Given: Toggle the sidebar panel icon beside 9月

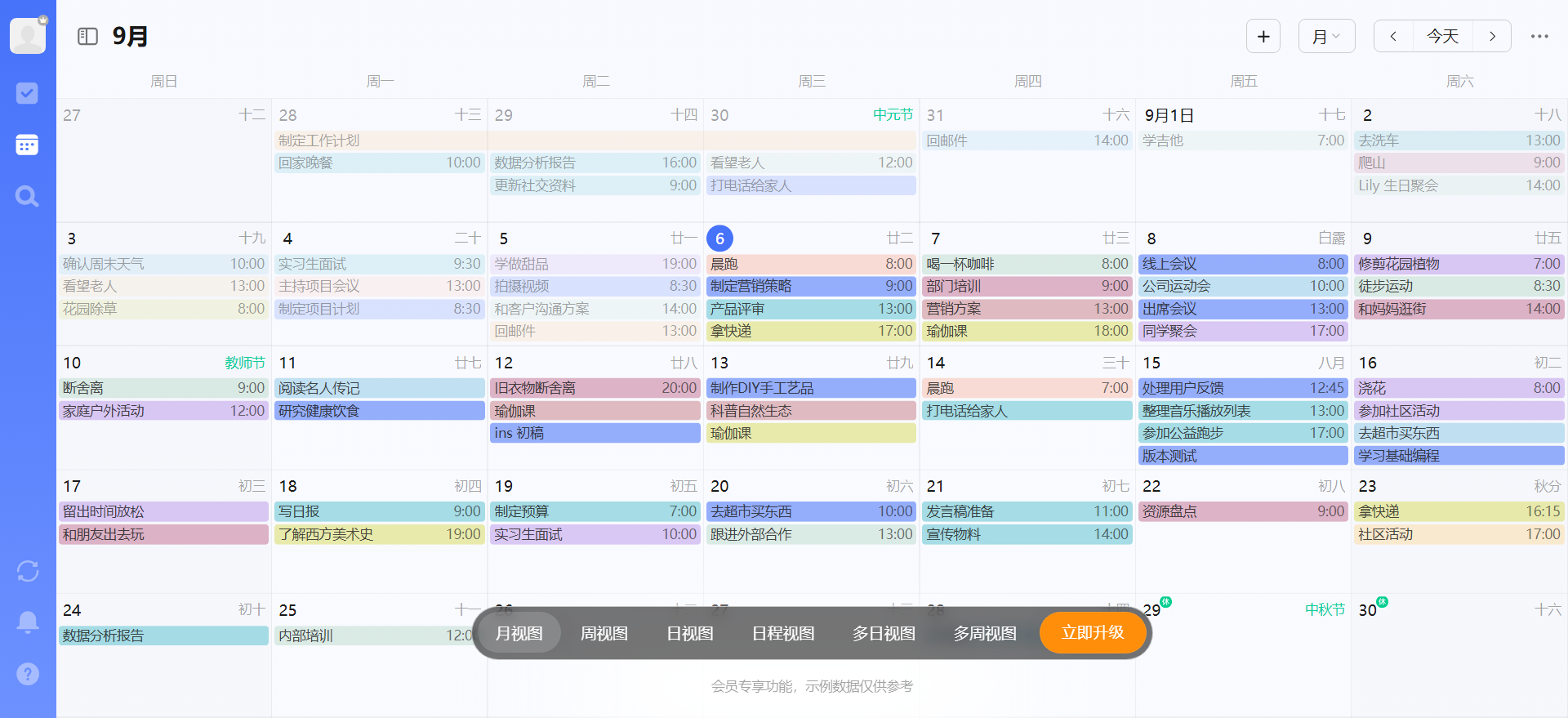Looking at the screenshot, I should point(87,36).
